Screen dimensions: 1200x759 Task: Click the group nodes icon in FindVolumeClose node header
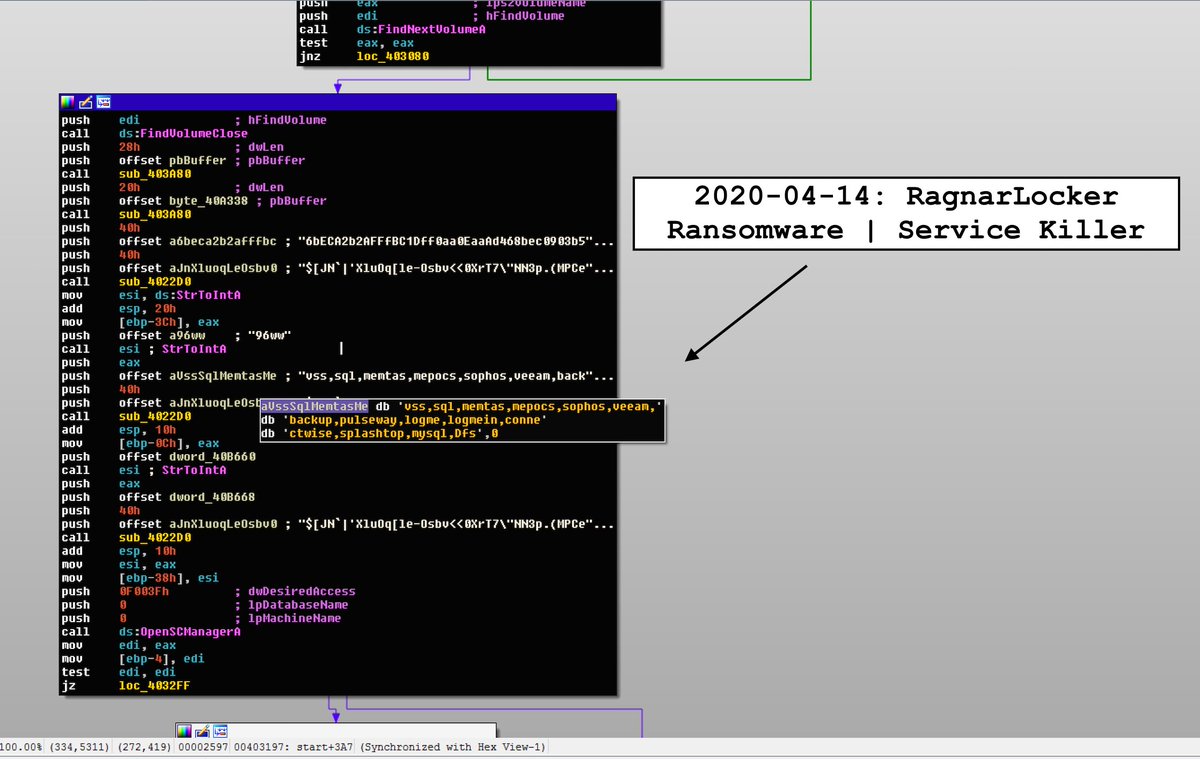pyautogui.click(x=102, y=102)
